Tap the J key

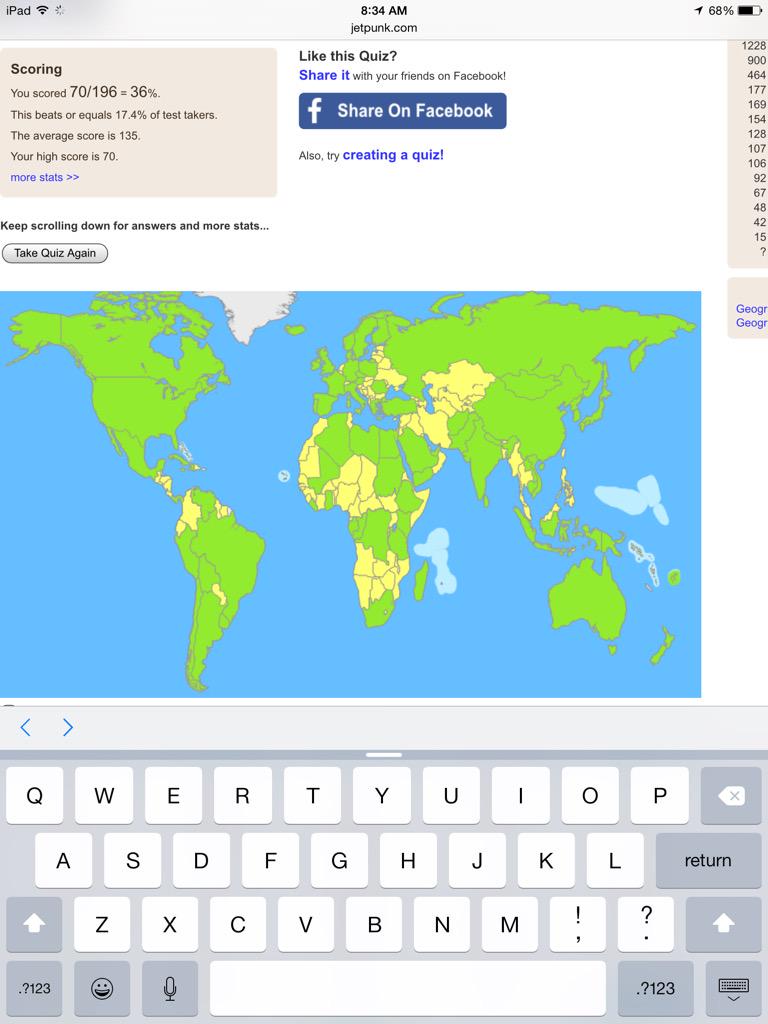tap(477, 860)
